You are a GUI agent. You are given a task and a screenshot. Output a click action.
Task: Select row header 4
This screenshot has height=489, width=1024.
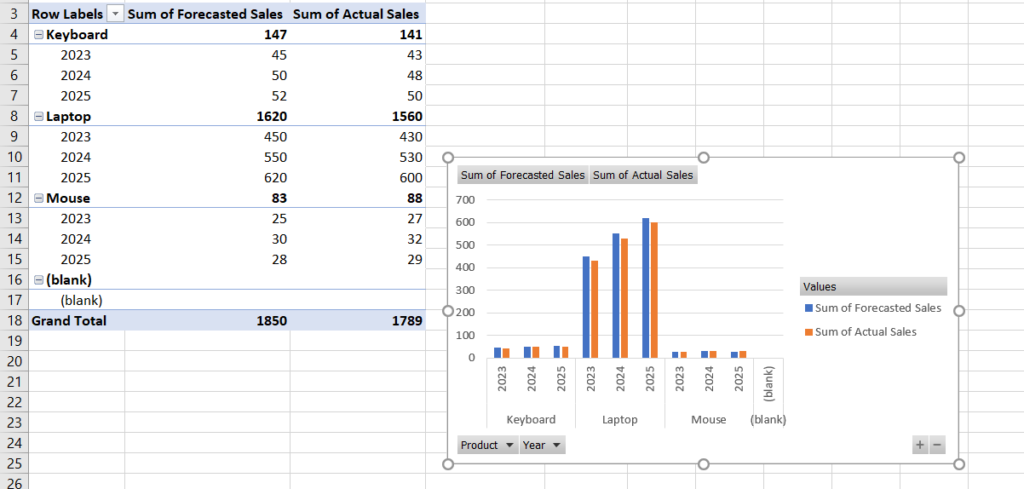[x=14, y=35]
